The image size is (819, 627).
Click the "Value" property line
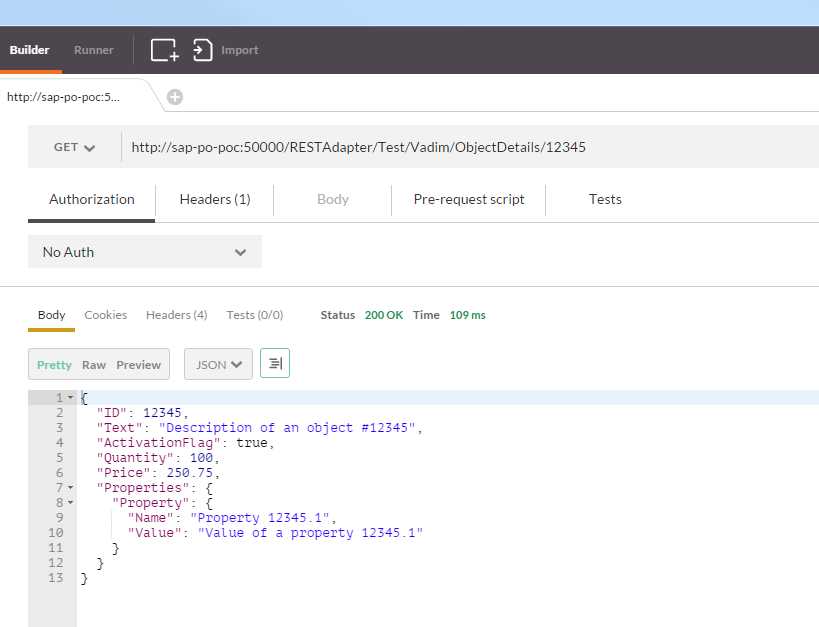pos(275,533)
